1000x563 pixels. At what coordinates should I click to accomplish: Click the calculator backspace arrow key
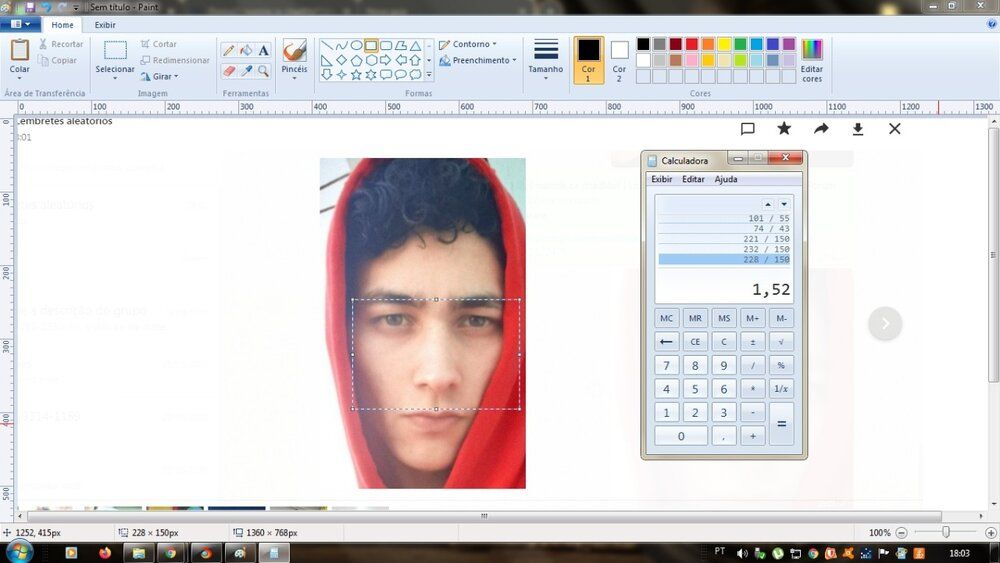666,342
